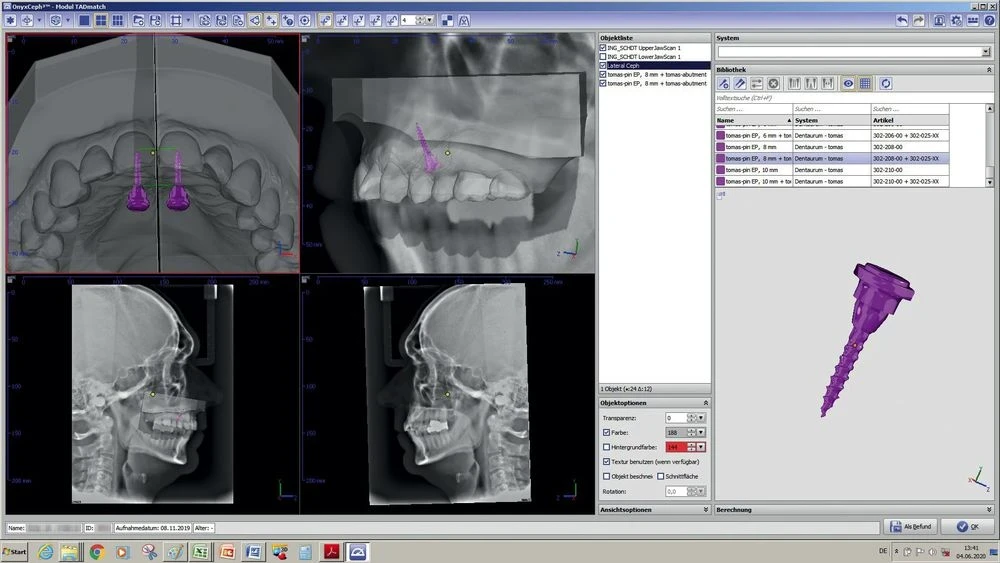Click the undo arrow in top-right toolbar
1000x563 pixels.
coord(903,20)
